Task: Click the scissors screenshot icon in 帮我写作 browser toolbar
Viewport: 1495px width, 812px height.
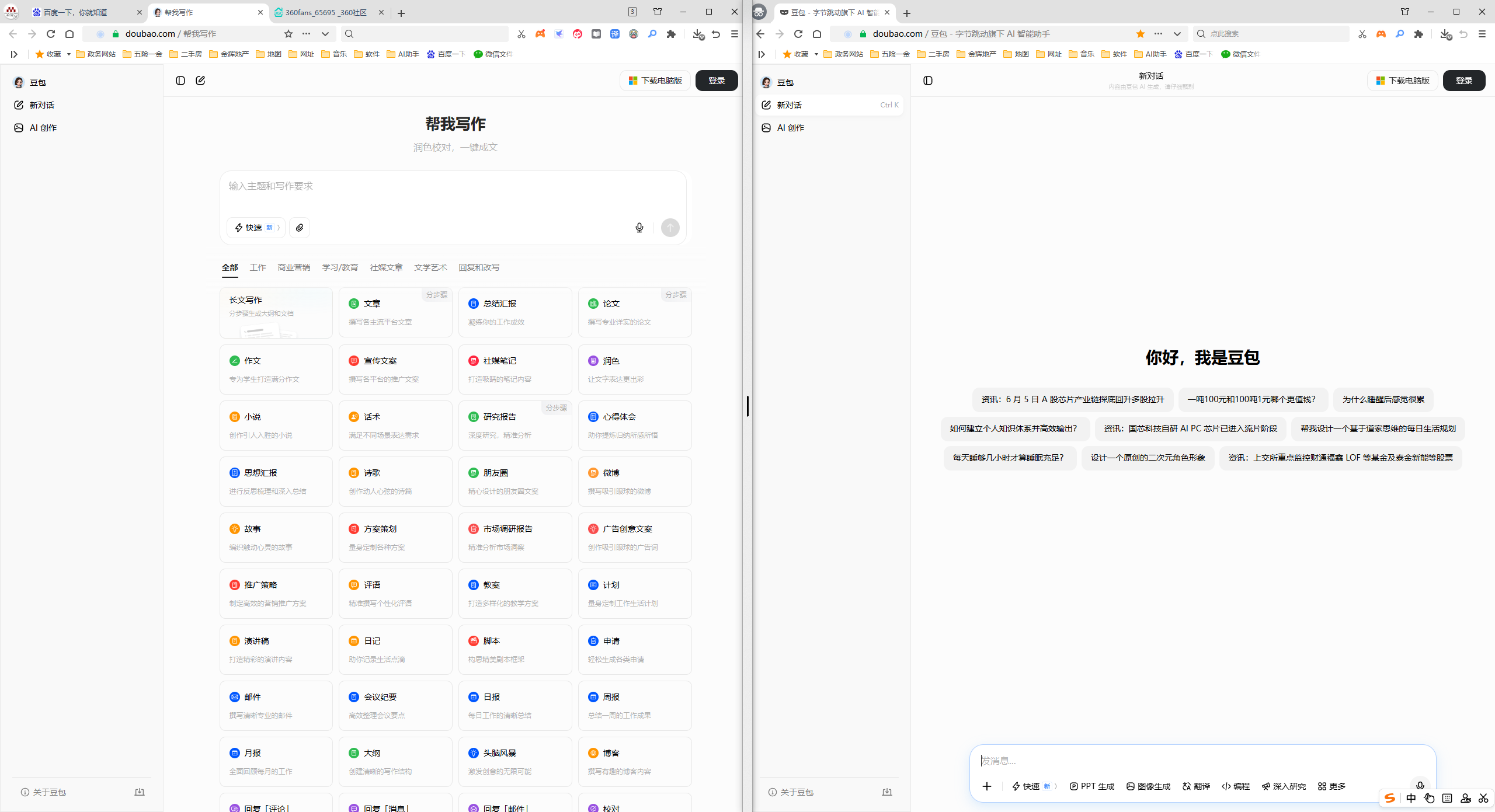Action: tap(521, 34)
